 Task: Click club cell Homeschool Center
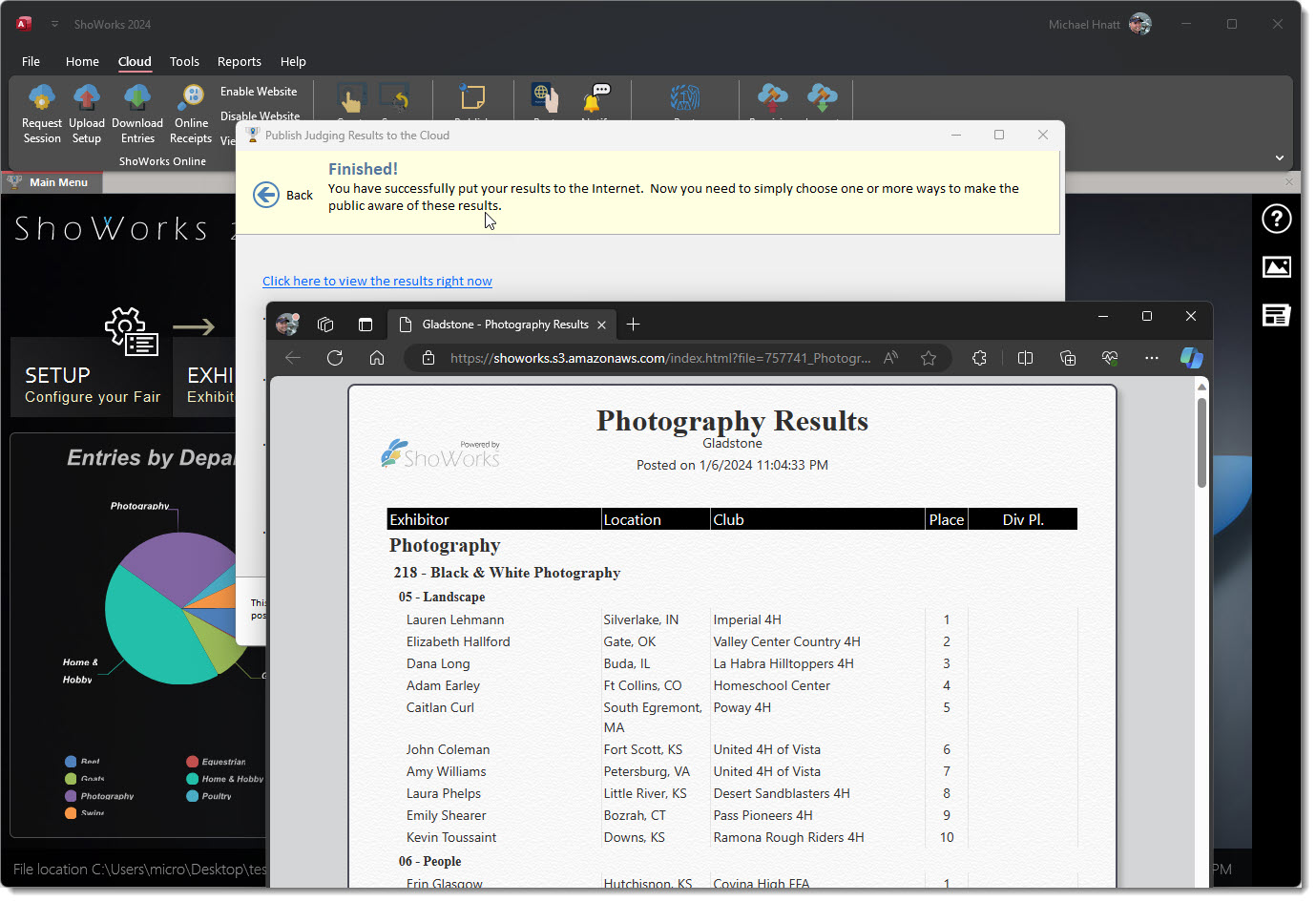coord(772,685)
